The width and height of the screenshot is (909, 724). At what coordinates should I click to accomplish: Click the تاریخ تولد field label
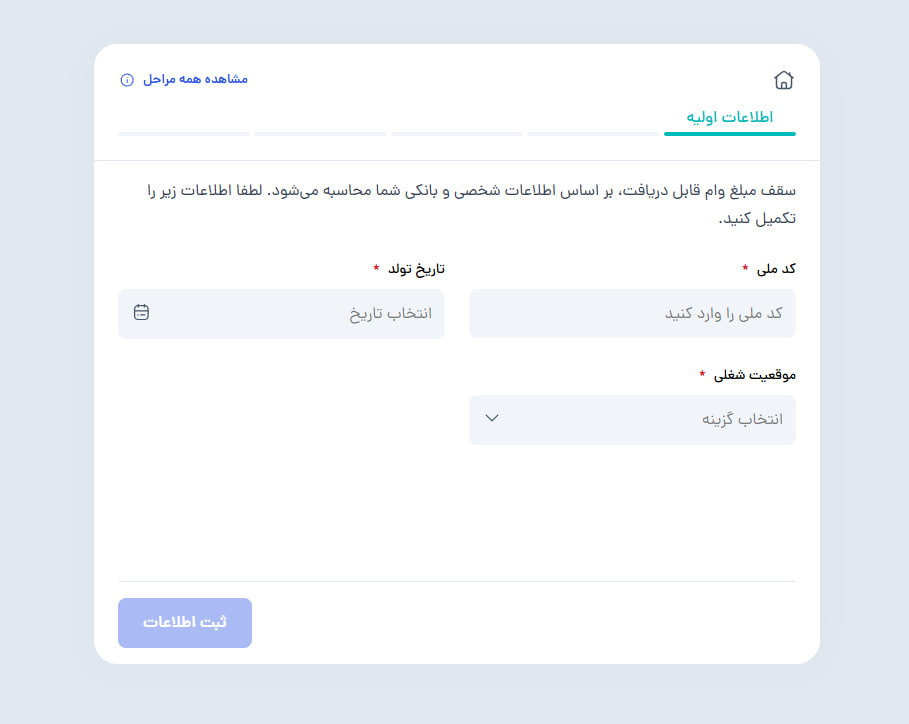pos(416,269)
